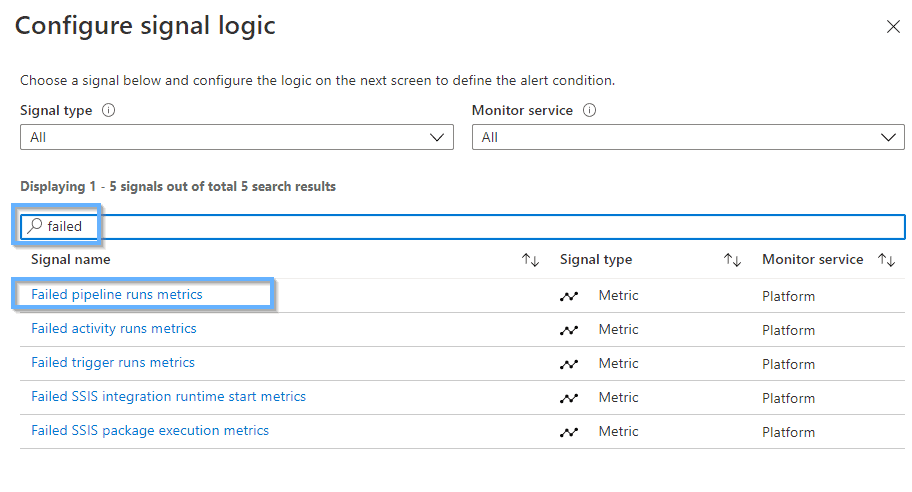The width and height of the screenshot is (912, 492).
Task: Click the Signal name column header
Action: (x=70, y=259)
